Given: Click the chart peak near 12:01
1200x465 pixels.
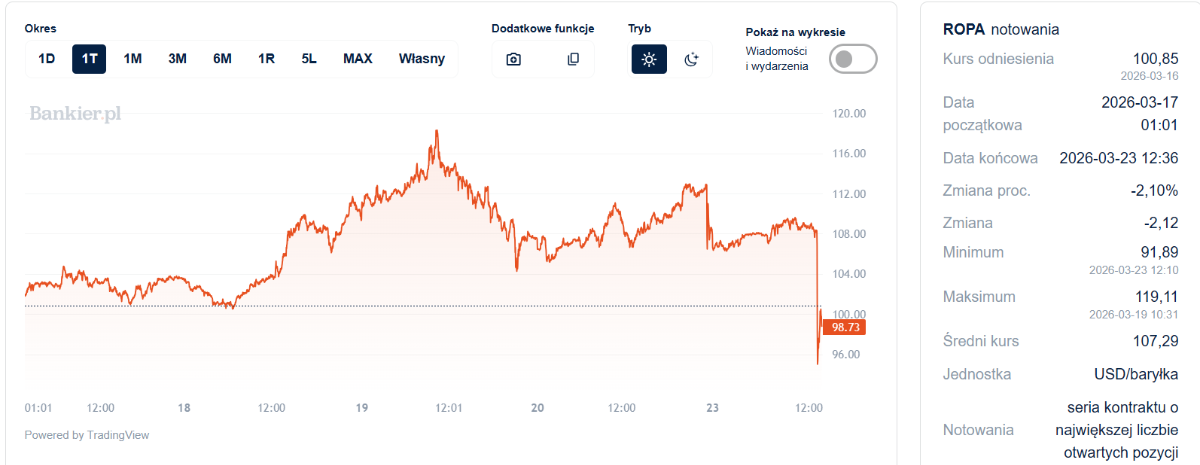Looking at the screenshot, I should [x=437, y=131].
